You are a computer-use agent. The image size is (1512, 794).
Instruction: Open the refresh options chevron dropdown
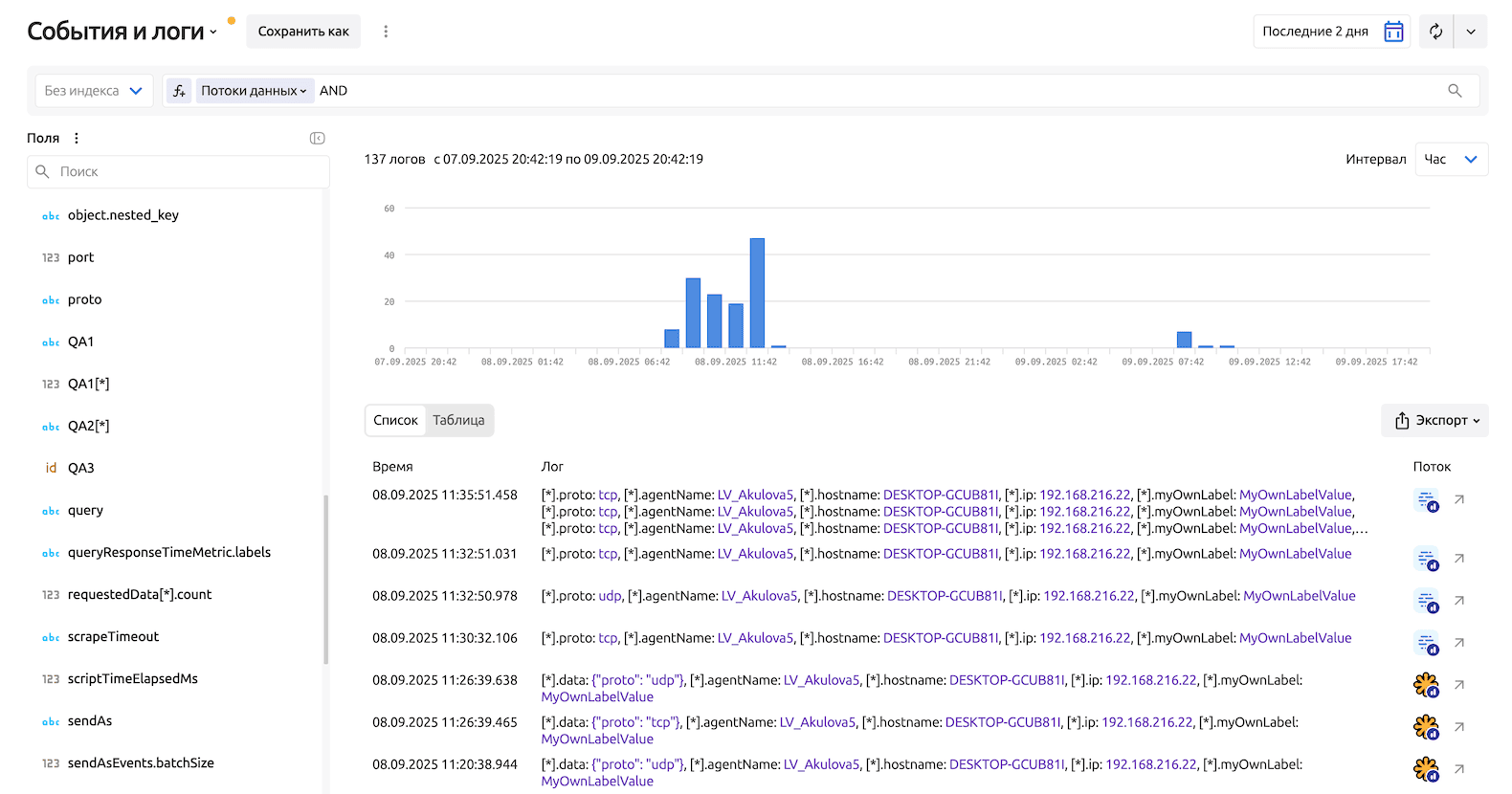click(1471, 32)
